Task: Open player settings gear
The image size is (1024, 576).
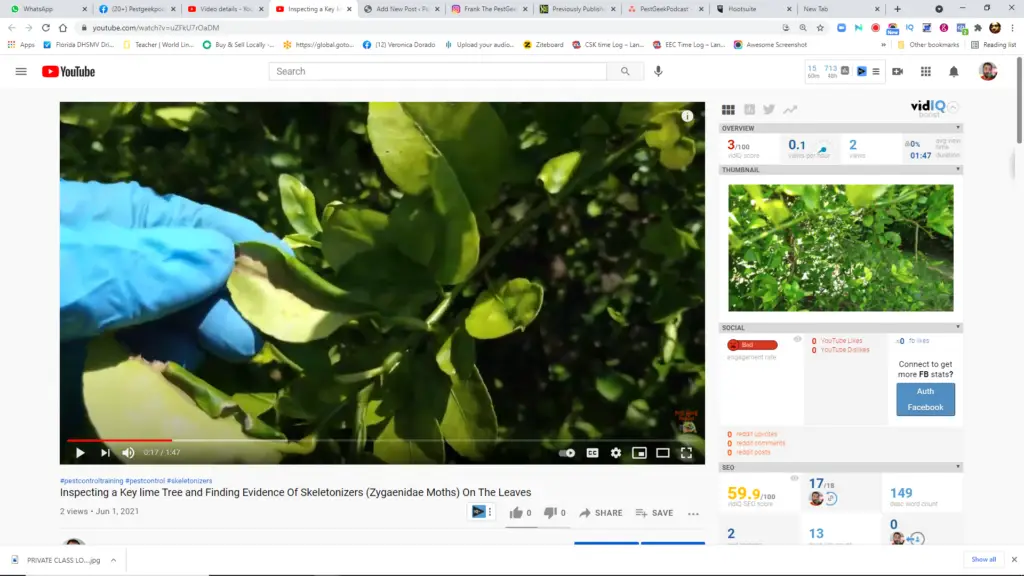Action: coord(616,453)
